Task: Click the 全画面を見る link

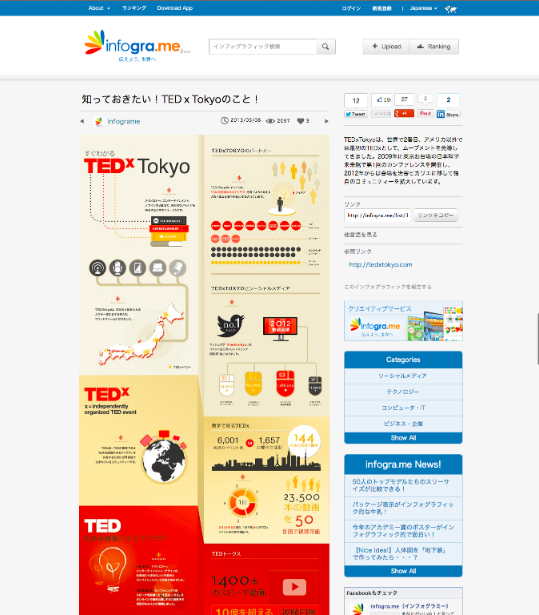Action: coord(361,235)
